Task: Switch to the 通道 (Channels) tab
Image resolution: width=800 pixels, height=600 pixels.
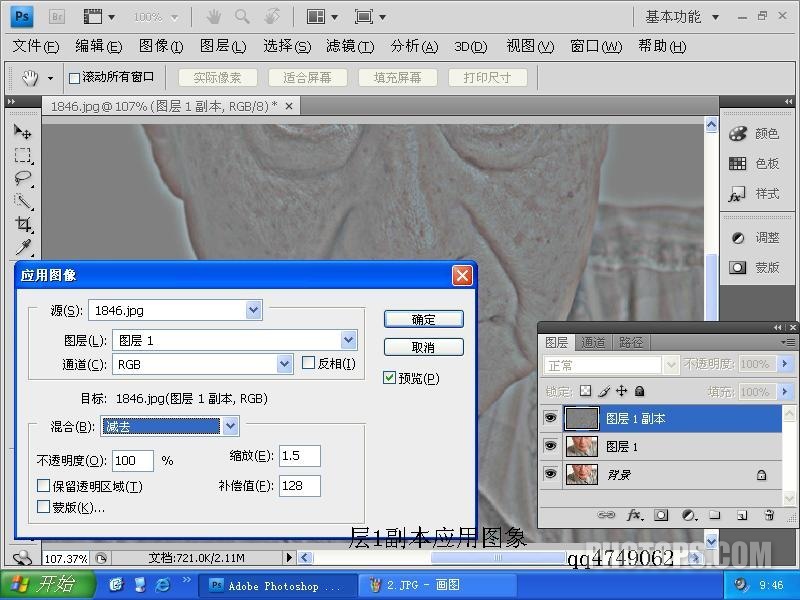Action: click(x=593, y=342)
